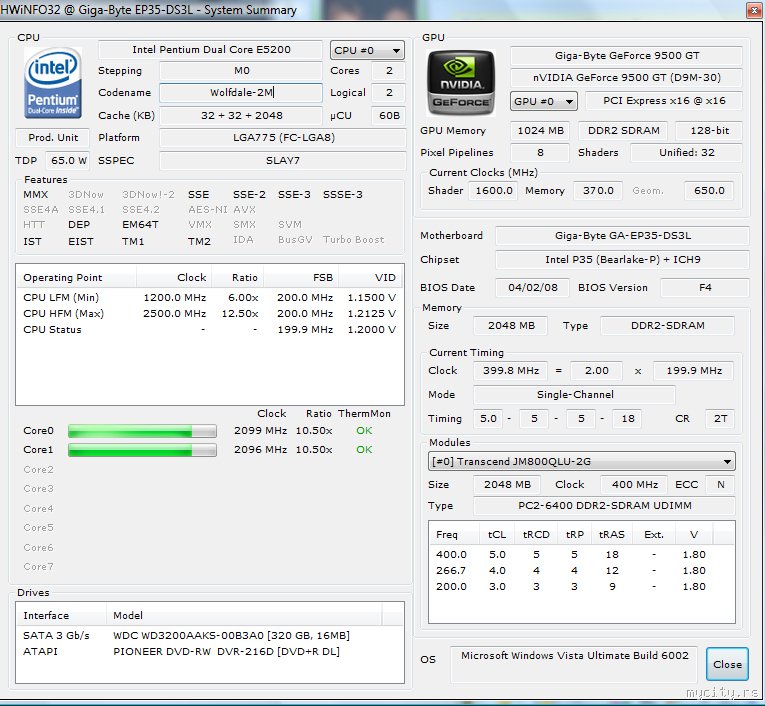Screen dimensions: 765x706
Task: Expand the Transcend JM800QLU-2G module dropdown
Action: coord(582,461)
